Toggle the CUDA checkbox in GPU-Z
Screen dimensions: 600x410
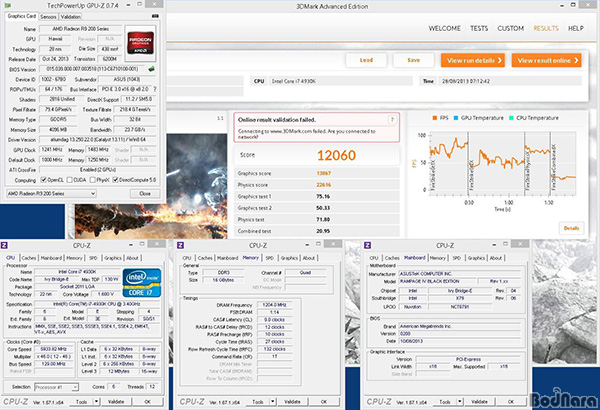69,180
